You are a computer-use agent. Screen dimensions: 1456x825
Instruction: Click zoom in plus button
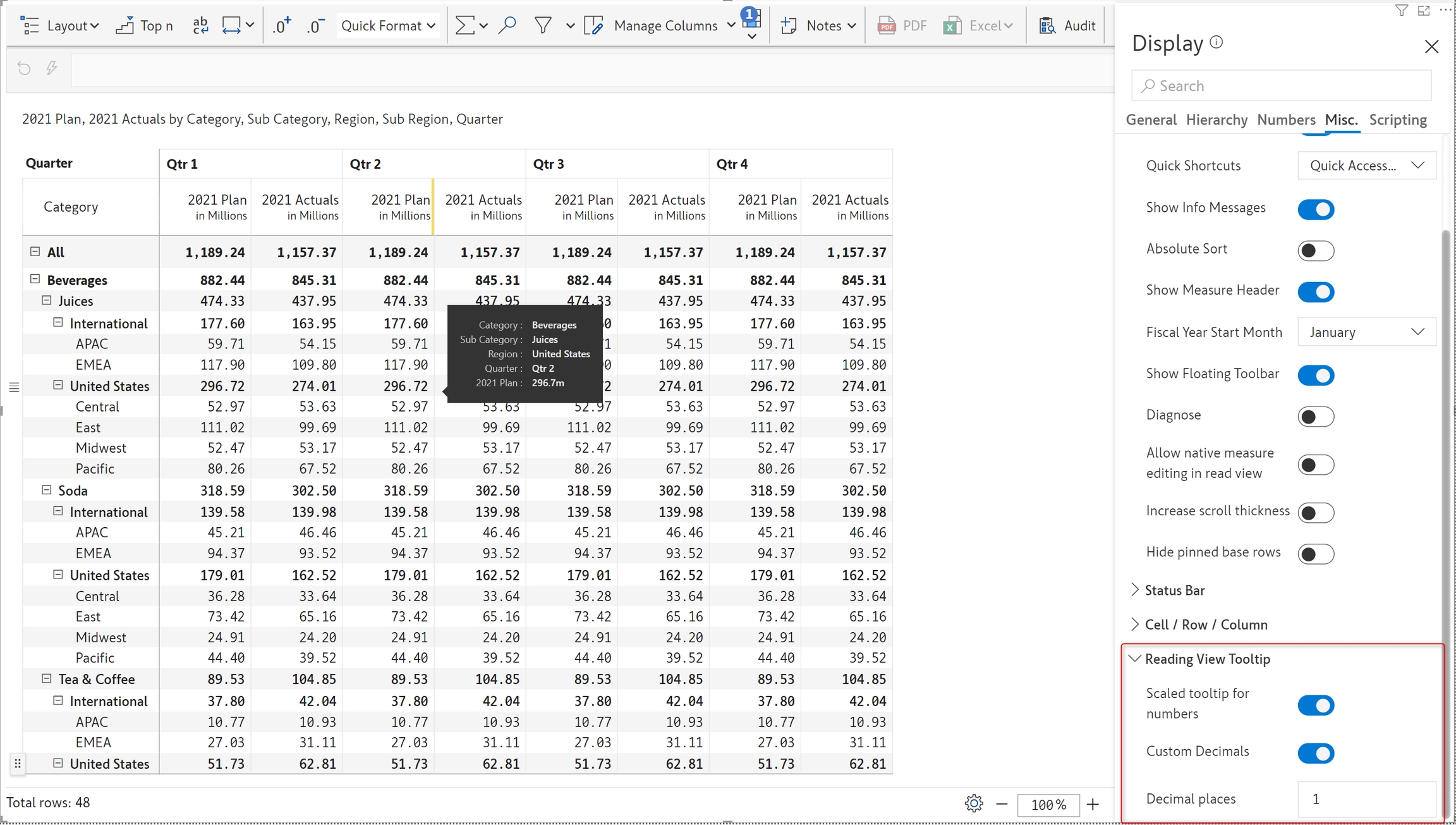[1093, 804]
